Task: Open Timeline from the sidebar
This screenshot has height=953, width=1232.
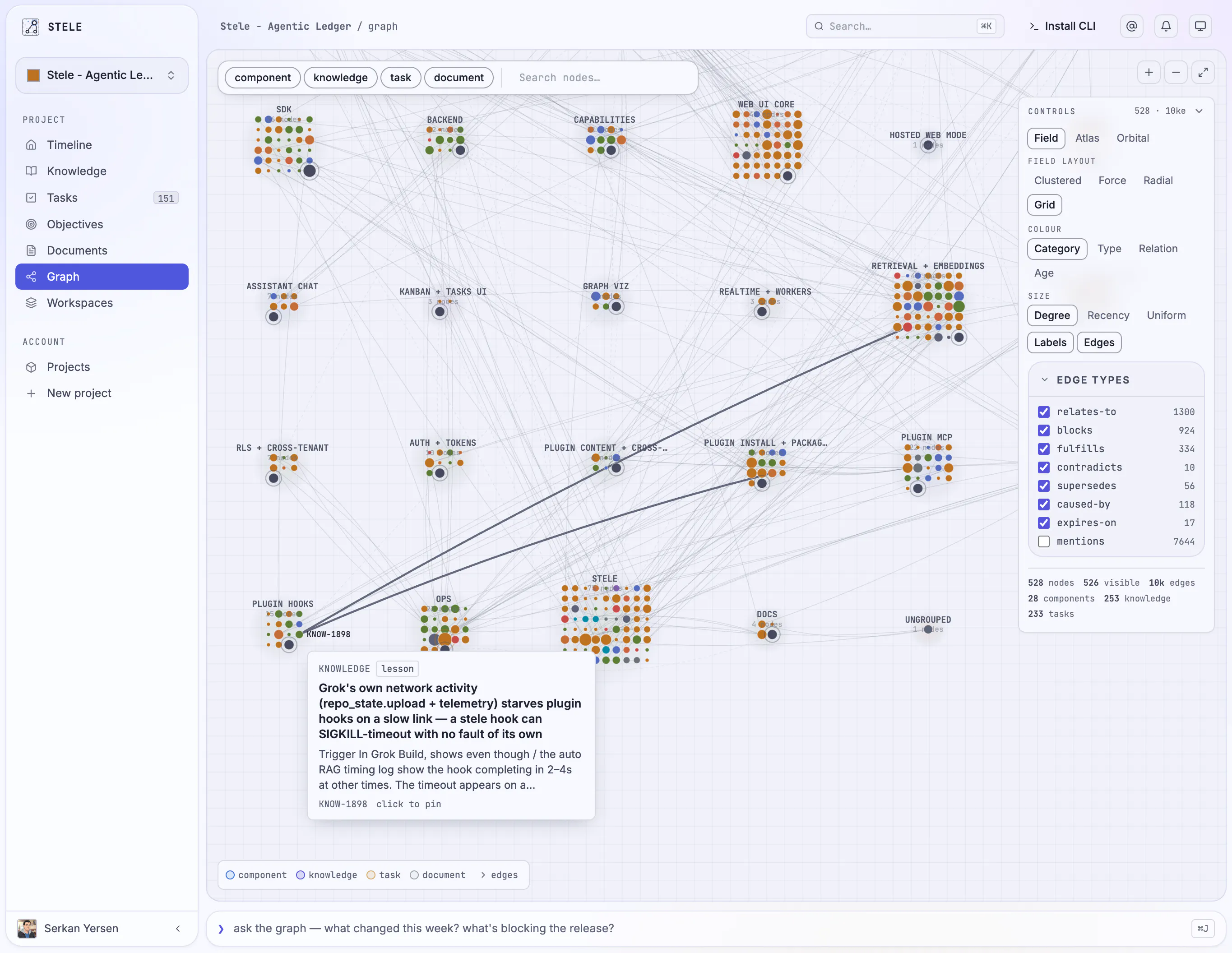Action: [102, 145]
